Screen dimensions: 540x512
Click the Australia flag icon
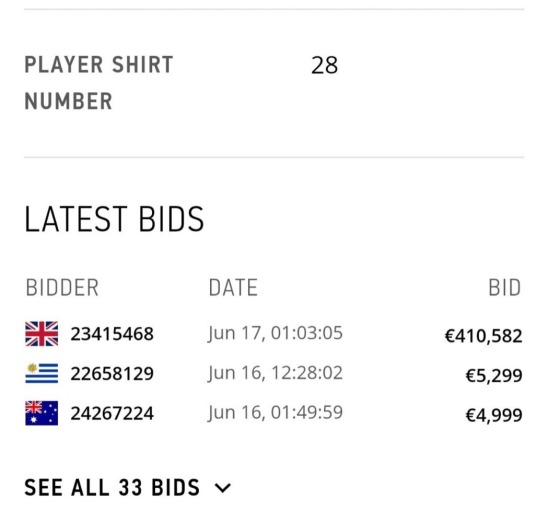(42, 413)
